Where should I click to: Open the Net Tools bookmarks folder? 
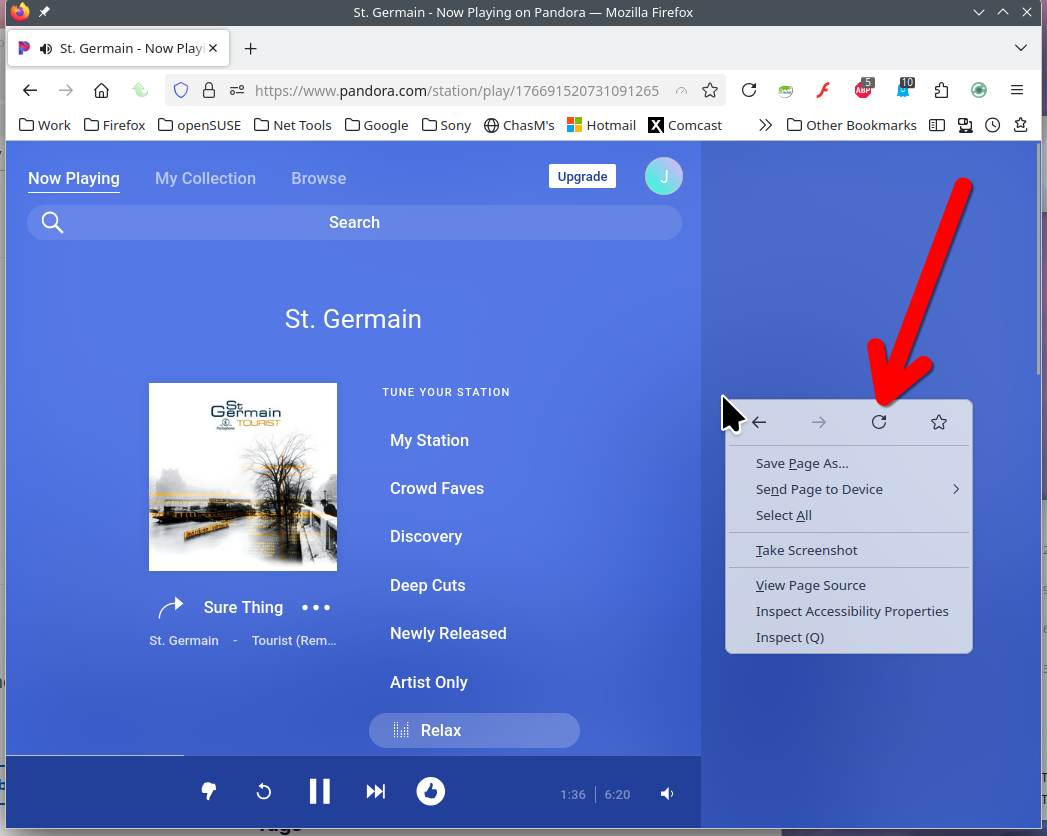(292, 126)
